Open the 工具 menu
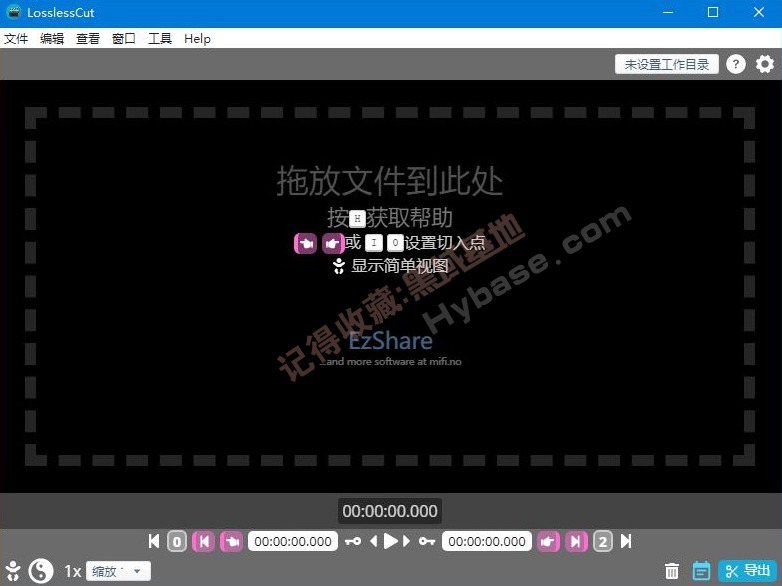The height and width of the screenshot is (586, 782). (x=160, y=38)
